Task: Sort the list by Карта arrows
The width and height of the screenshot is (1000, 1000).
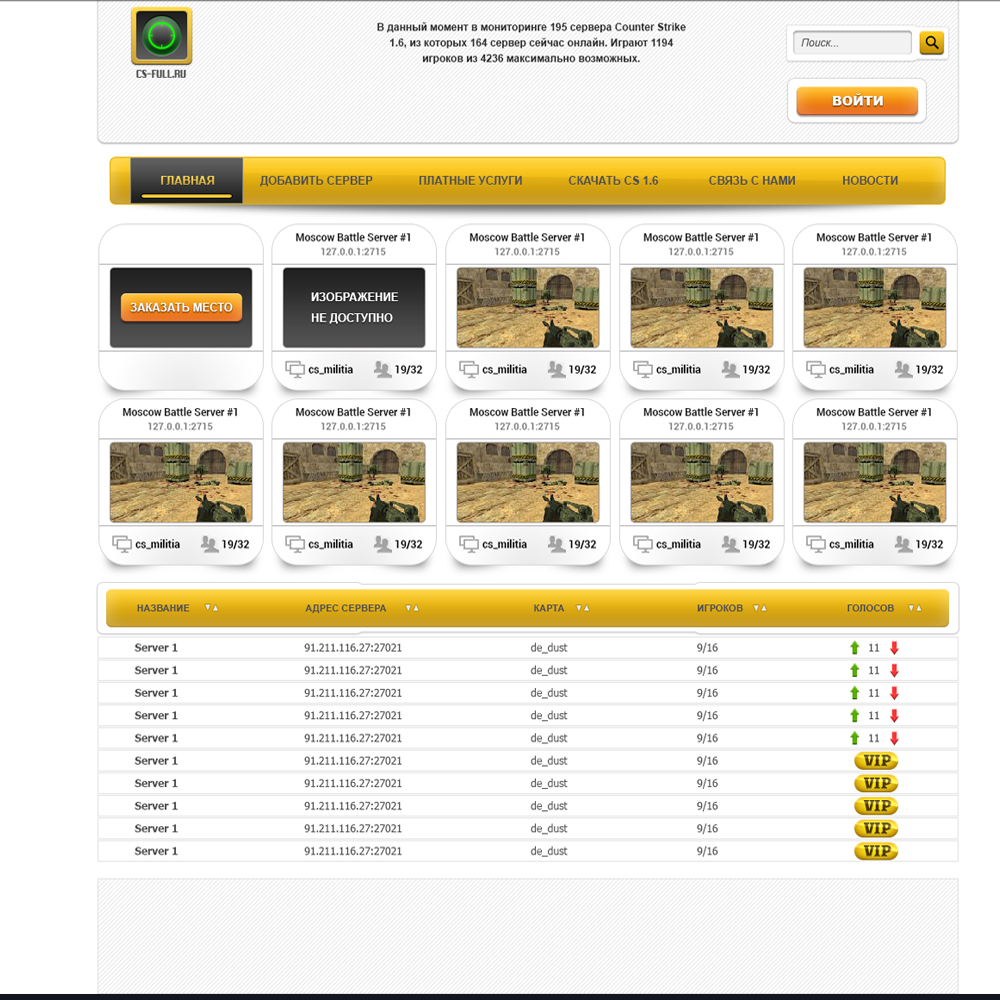Action: 582,608
